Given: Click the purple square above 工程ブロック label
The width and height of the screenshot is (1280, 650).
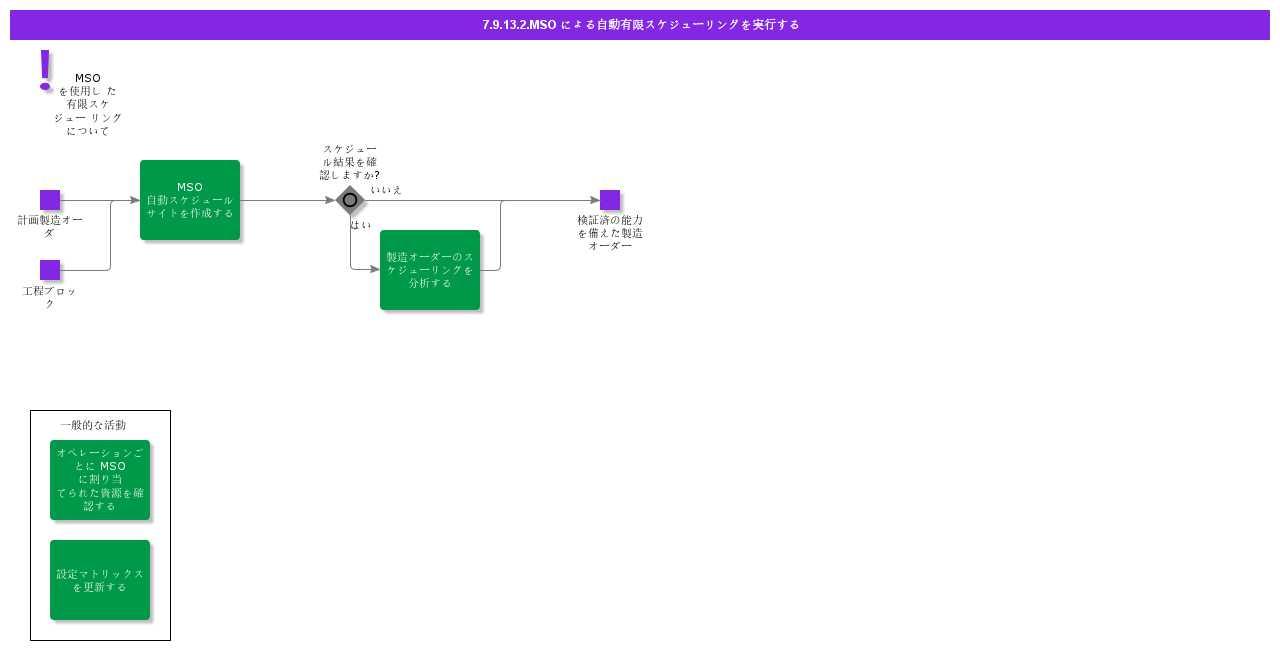Looking at the screenshot, I should 49,270.
